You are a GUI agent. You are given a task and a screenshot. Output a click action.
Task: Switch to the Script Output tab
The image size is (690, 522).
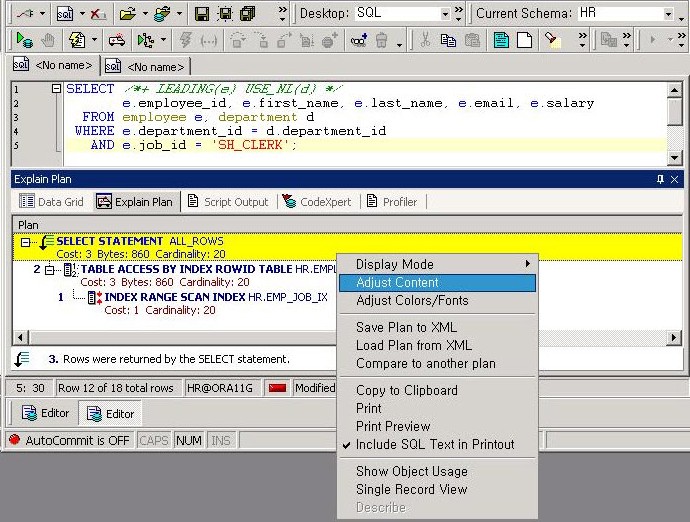228,202
